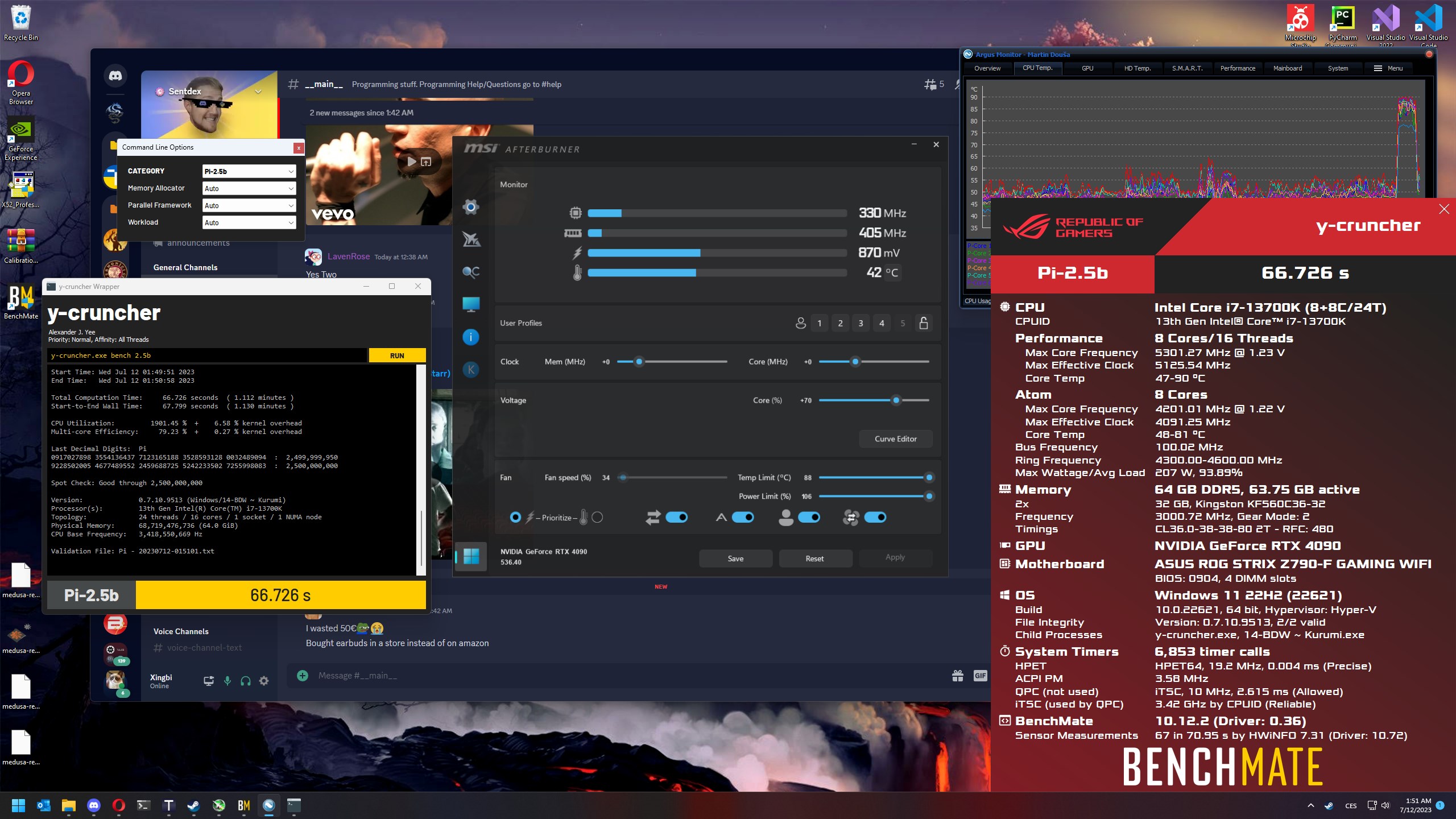Select the power prioritize radio button

coord(515,518)
